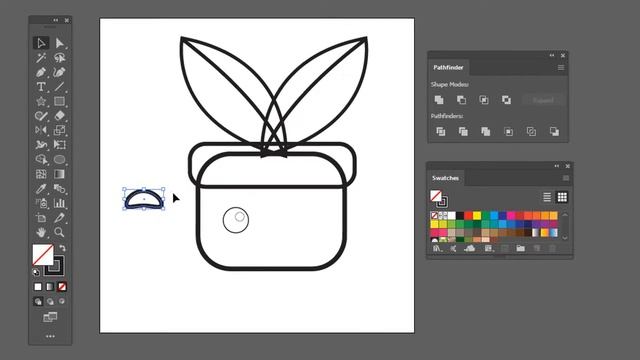
Task: Apply Pathfinder Minus Back
Action: 554,131
